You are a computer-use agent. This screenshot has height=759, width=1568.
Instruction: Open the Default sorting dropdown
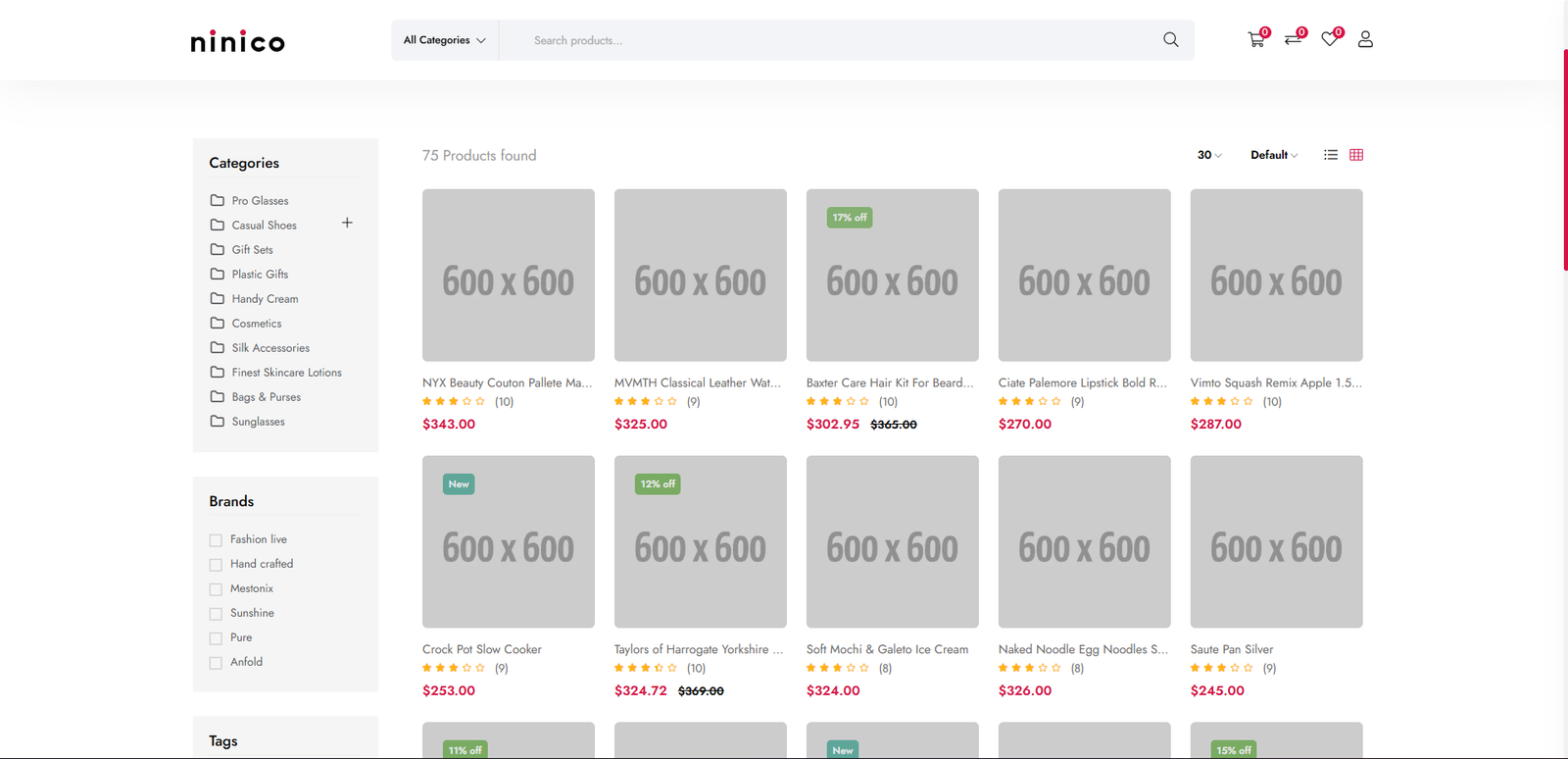1273,155
